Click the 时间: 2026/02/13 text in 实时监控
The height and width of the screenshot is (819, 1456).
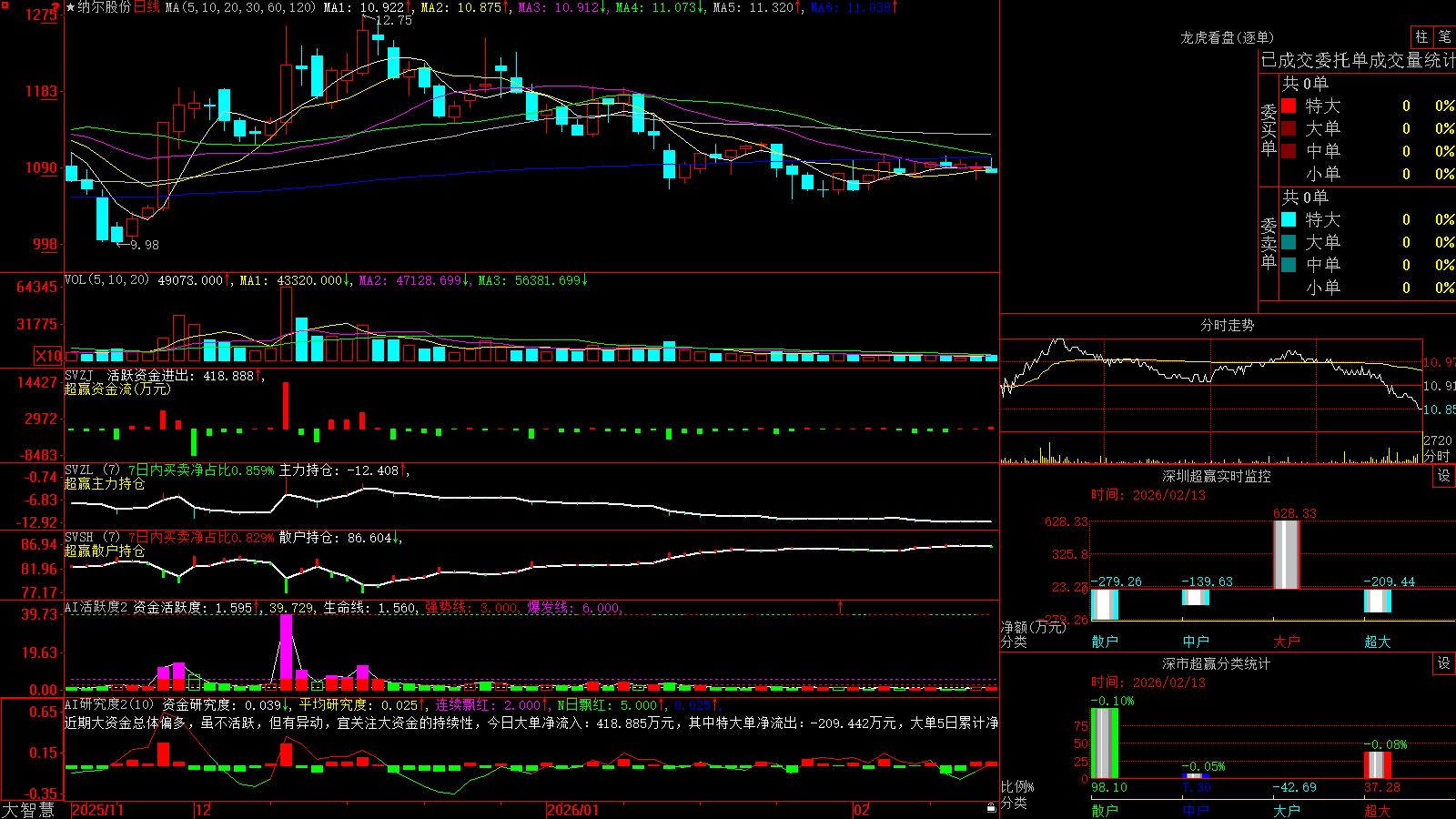click(1148, 495)
